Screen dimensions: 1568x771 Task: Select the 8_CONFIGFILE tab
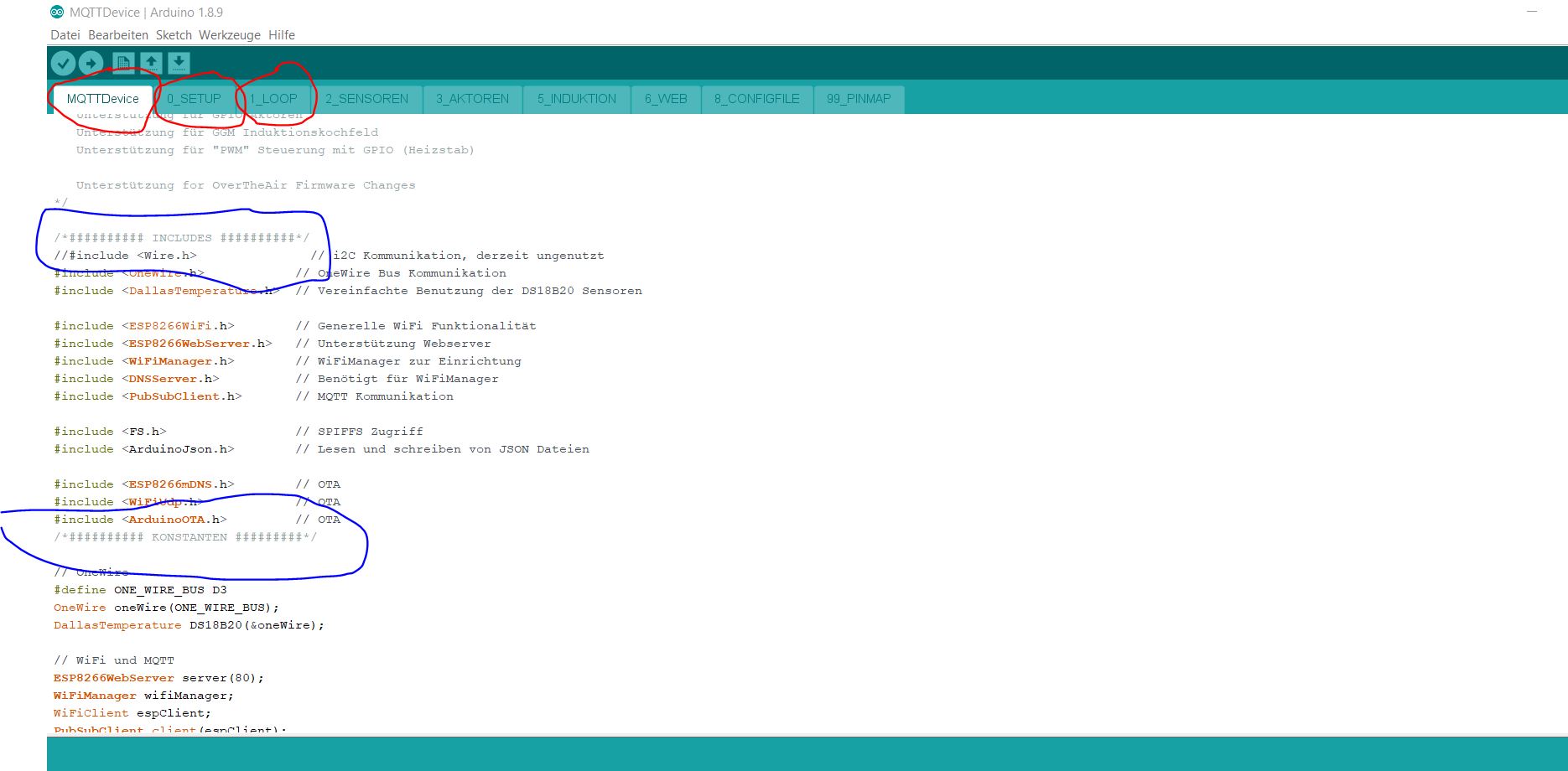756,99
